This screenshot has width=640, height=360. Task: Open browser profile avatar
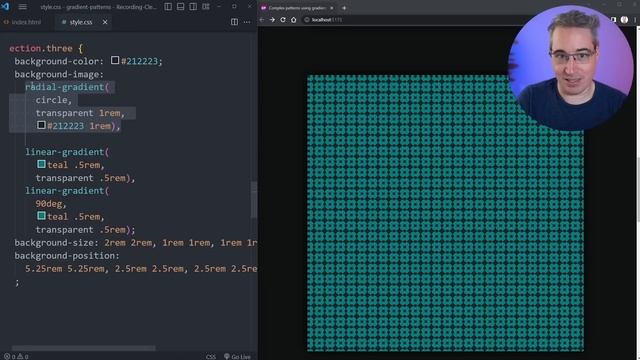coord(624,20)
